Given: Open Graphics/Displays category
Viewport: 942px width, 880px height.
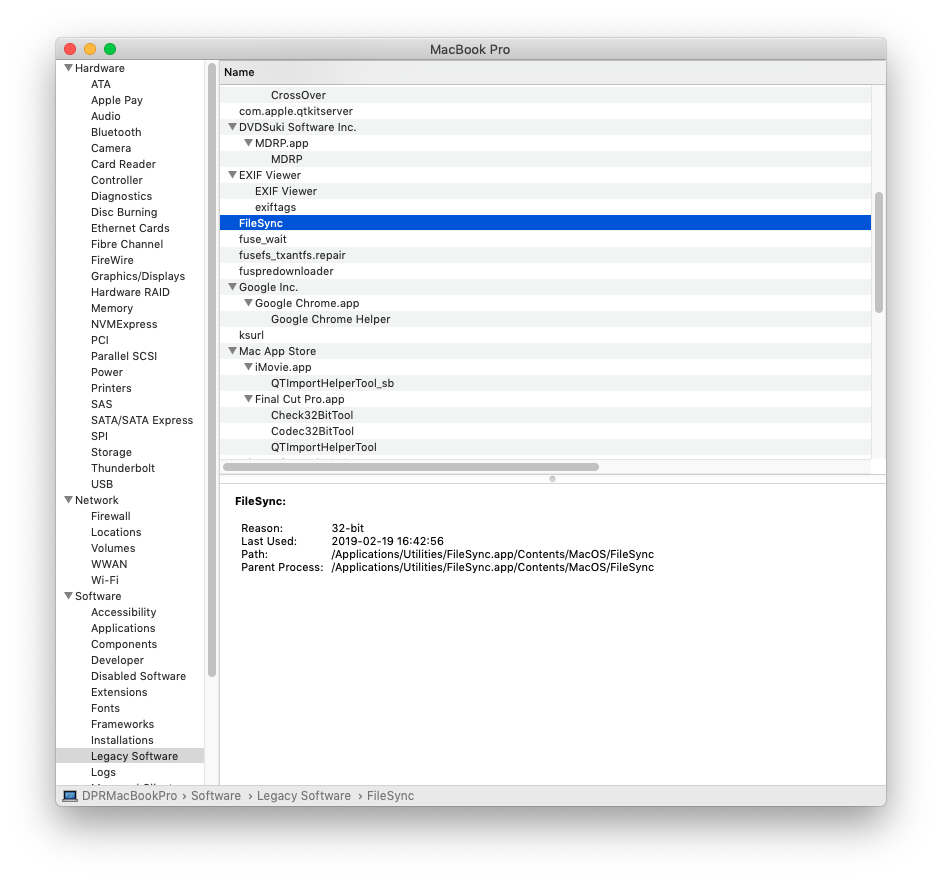Looking at the screenshot, I should (x=138, y=276).
